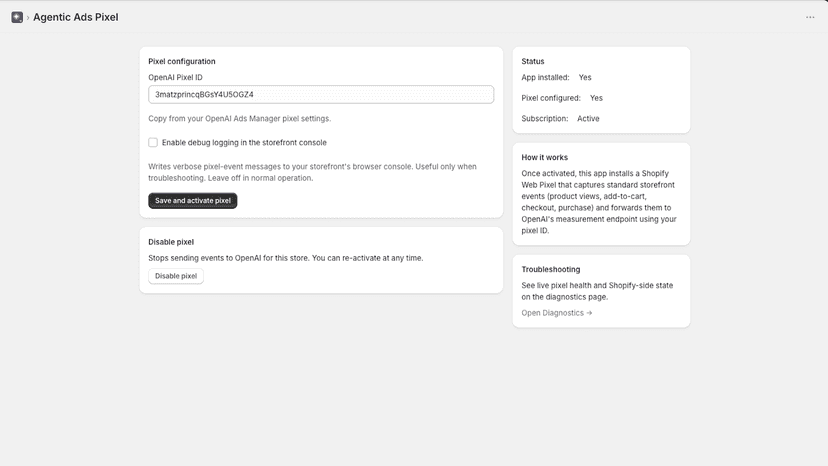This screenshot has width=828, height=466.
Task: Click the Agentic Ads Pixel breadcrumb title
Action: pyautogui.click(x=76, y=17)
